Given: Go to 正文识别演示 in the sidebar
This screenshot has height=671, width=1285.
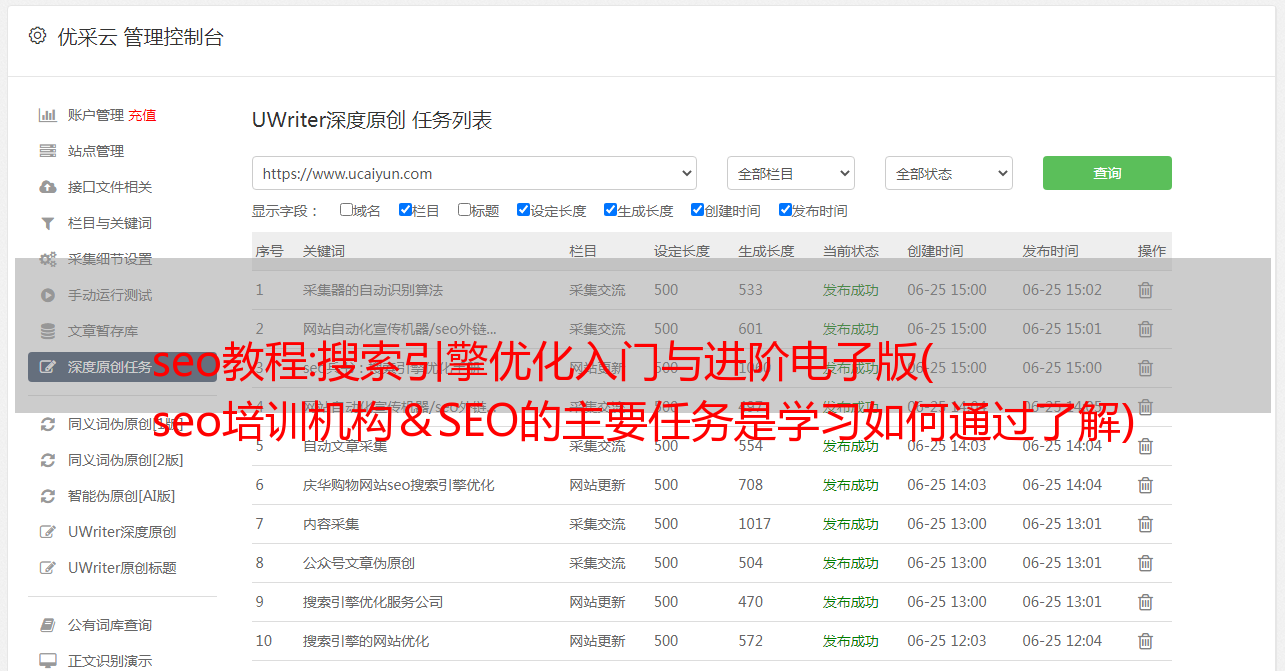Looking at the screenshot, I should pos(110,661).
